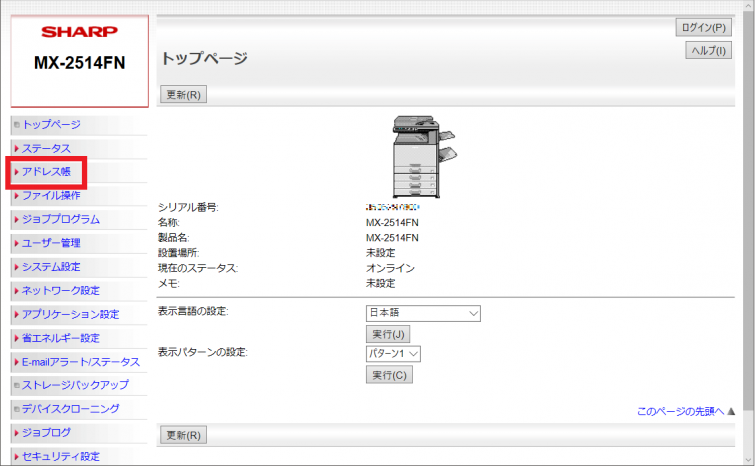Click the SHARP logo
Image resolution: width=755 pixels, height=466 pixels.
pos(79,32)
